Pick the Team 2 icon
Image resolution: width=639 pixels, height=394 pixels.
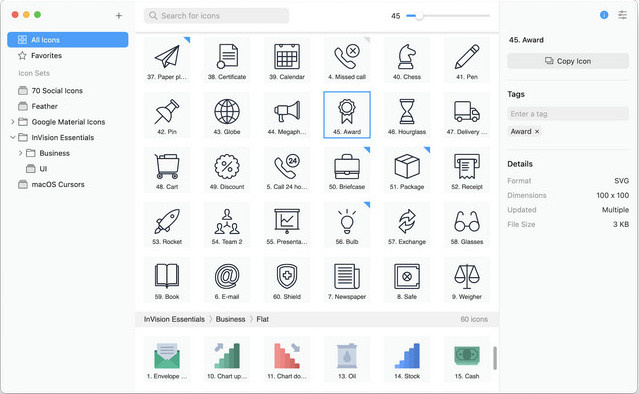coord(227,225)
